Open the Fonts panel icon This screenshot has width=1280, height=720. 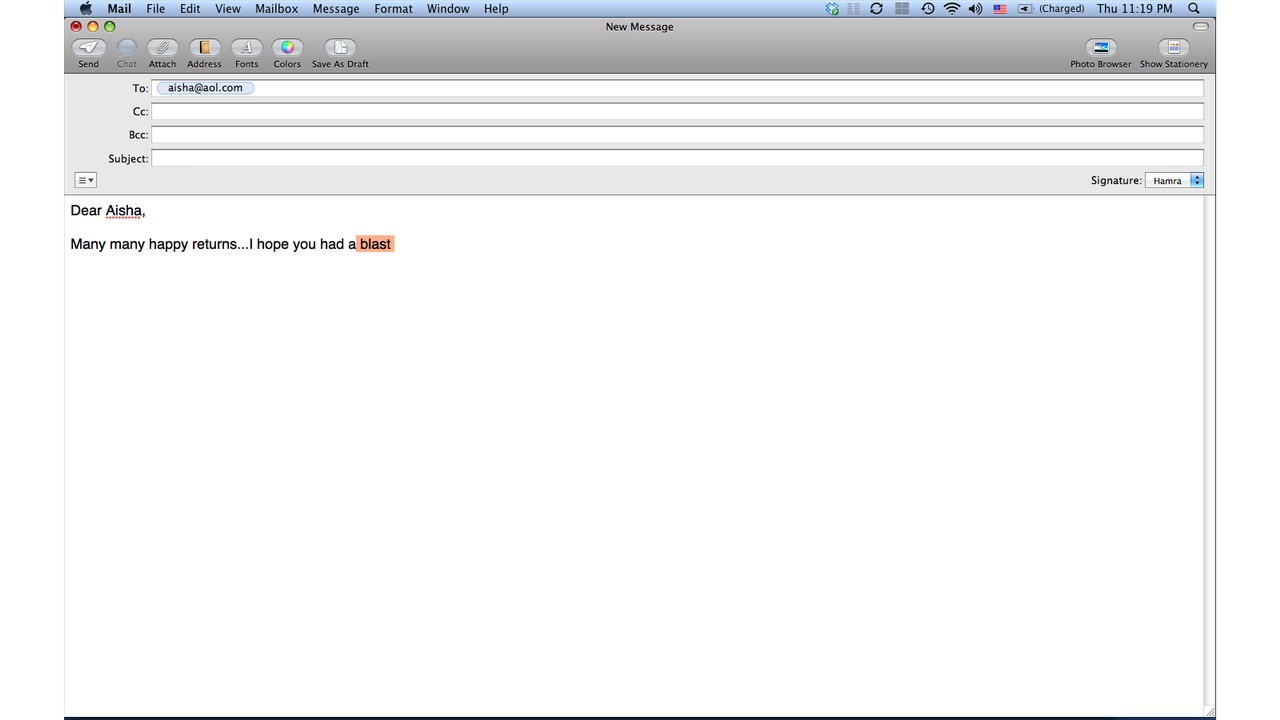click(246, 48)
